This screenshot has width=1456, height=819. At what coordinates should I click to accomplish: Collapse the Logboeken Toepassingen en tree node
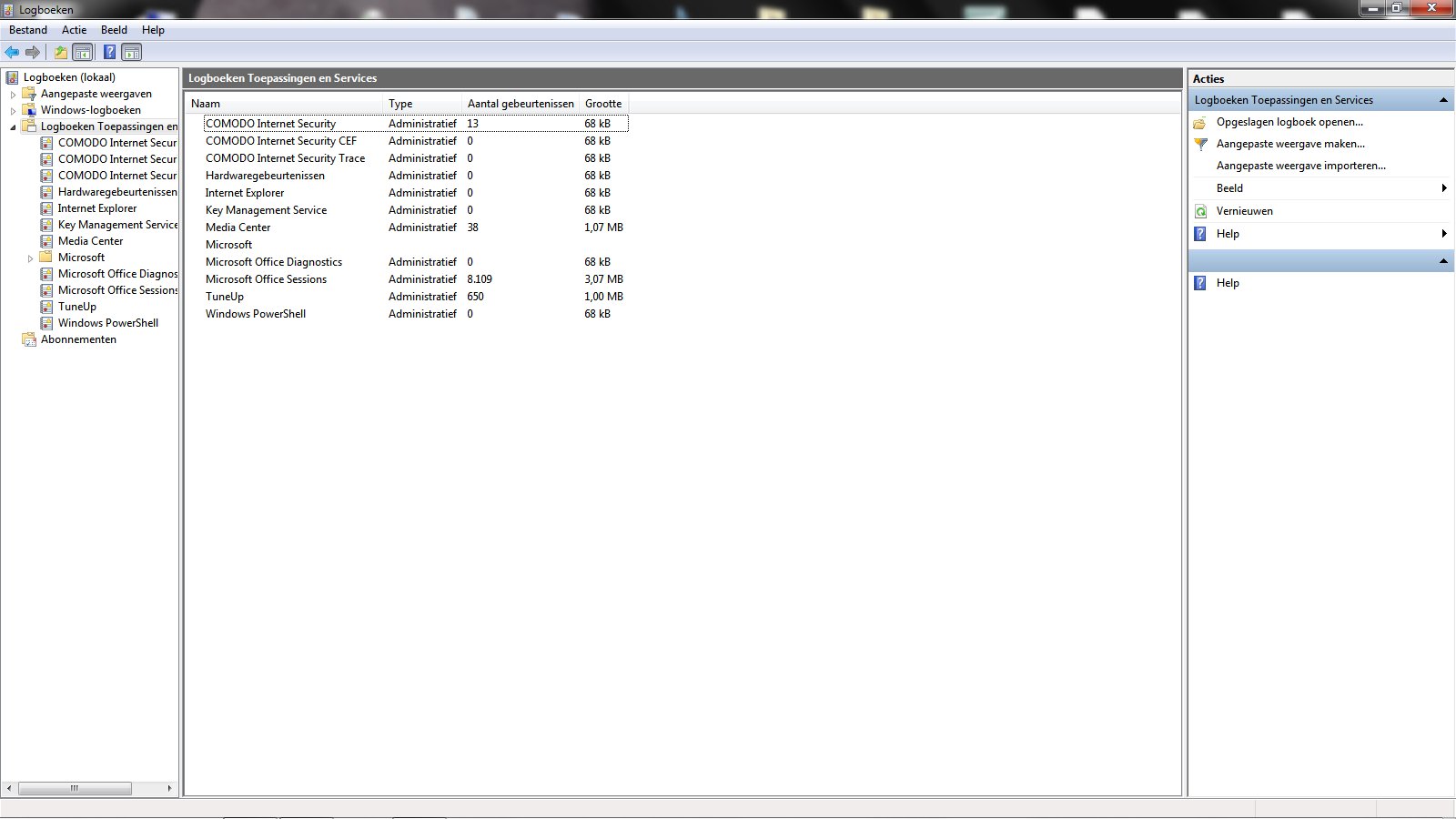pyautogui.click(x=13, y=127)
